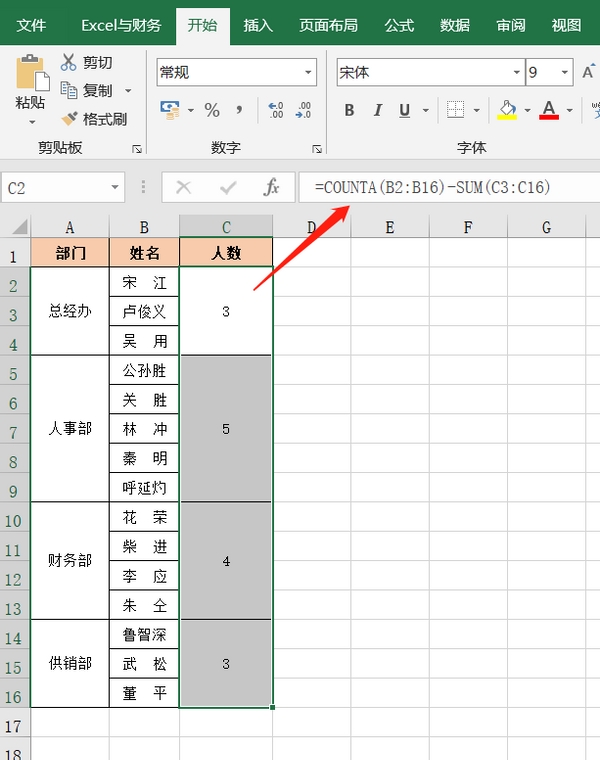Switch to 插入 ribbon tab
This screenshot has height=760, width=600.
[258, 25]
